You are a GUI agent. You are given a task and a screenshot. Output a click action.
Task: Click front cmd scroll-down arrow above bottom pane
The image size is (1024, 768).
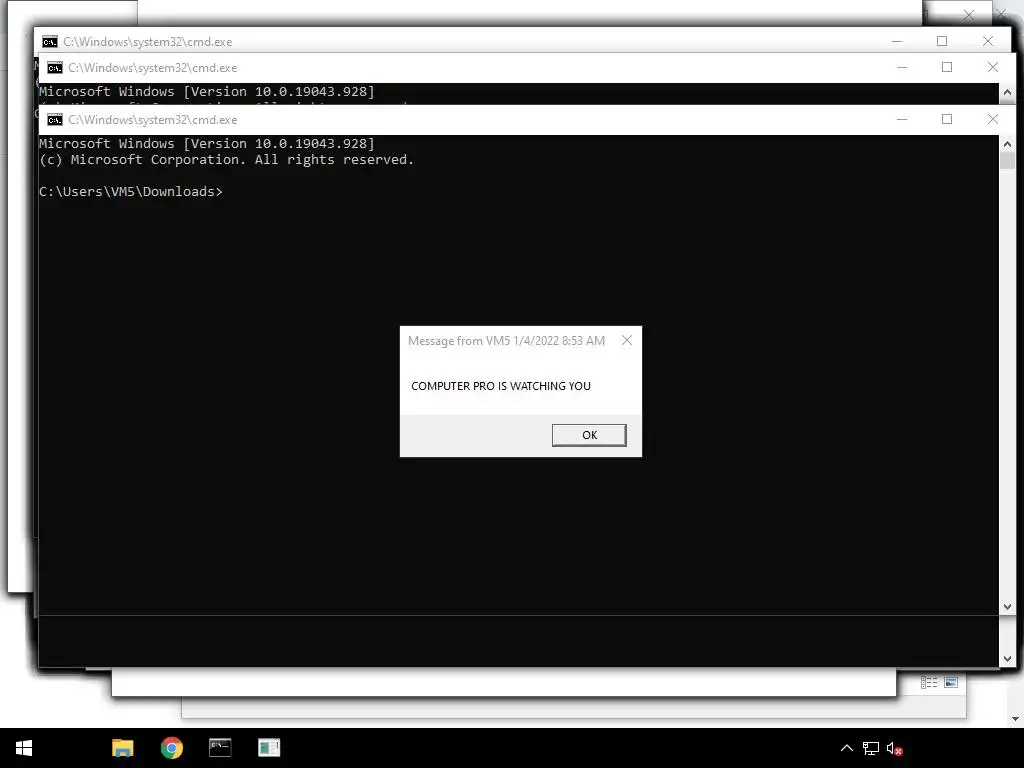coord(1007,607)
